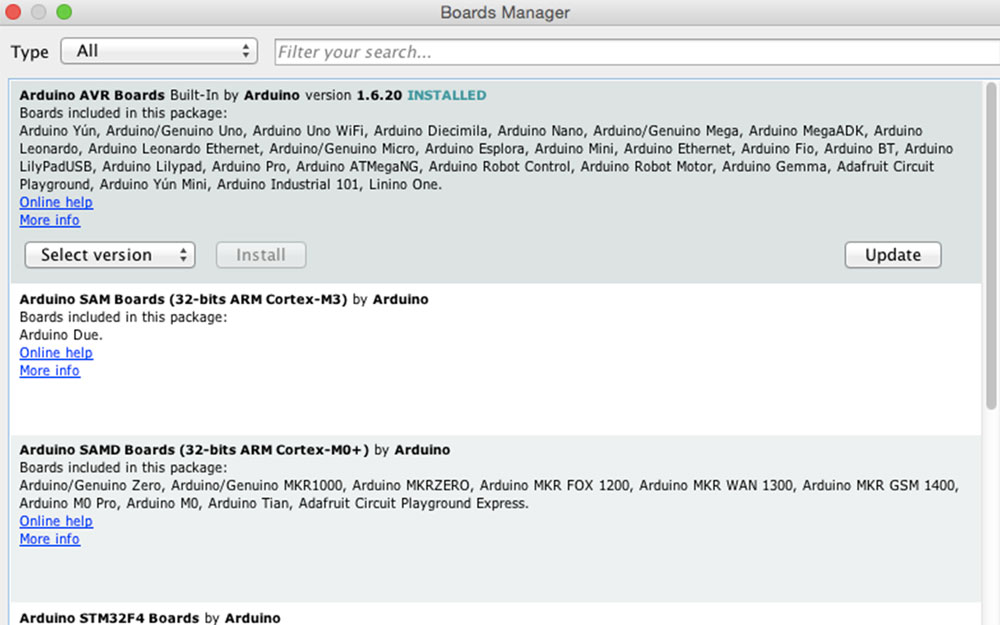
Task: Click the green zoom window button
Action: click(x=64, y=11)
